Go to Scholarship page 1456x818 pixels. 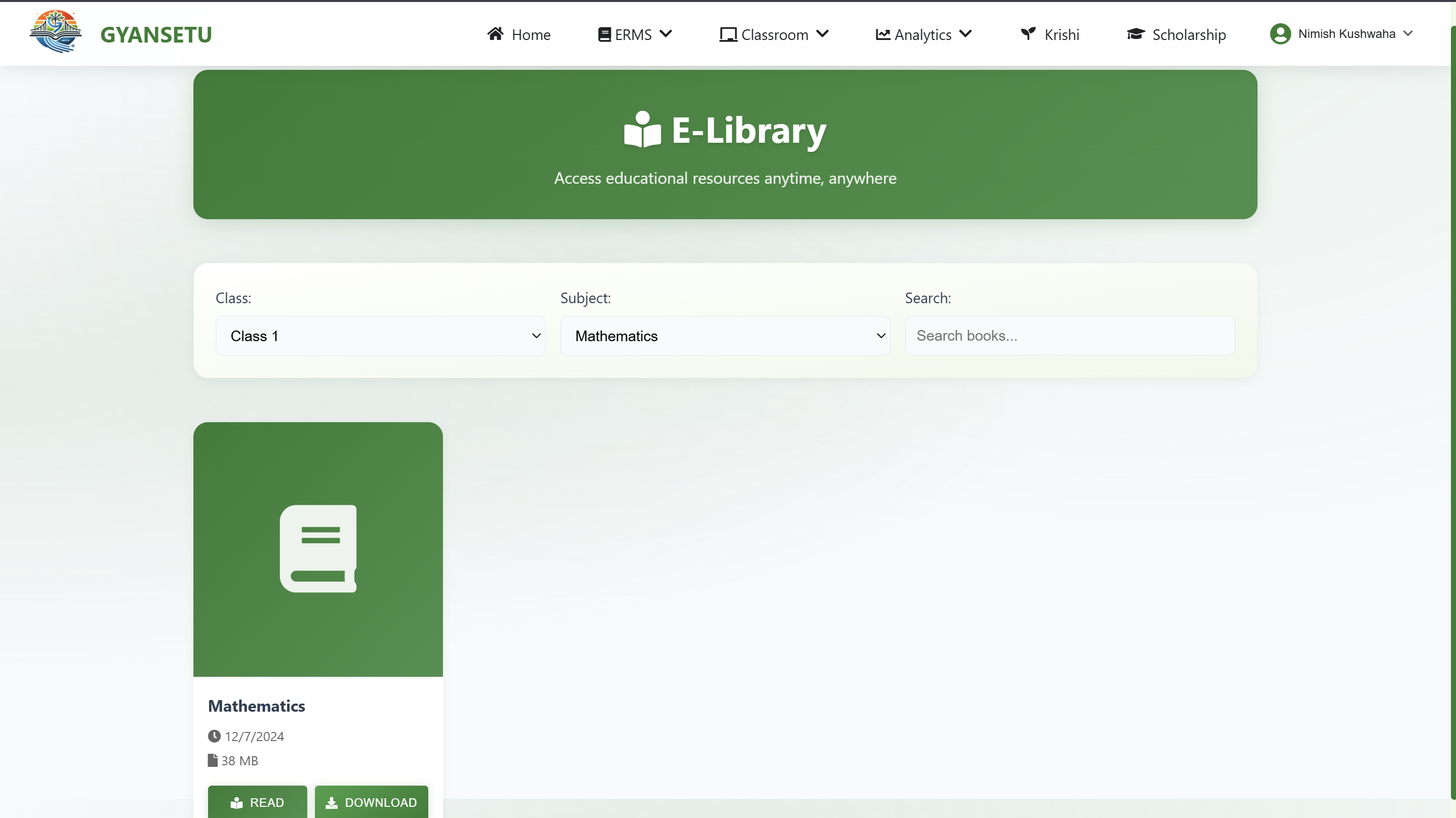1189,34
